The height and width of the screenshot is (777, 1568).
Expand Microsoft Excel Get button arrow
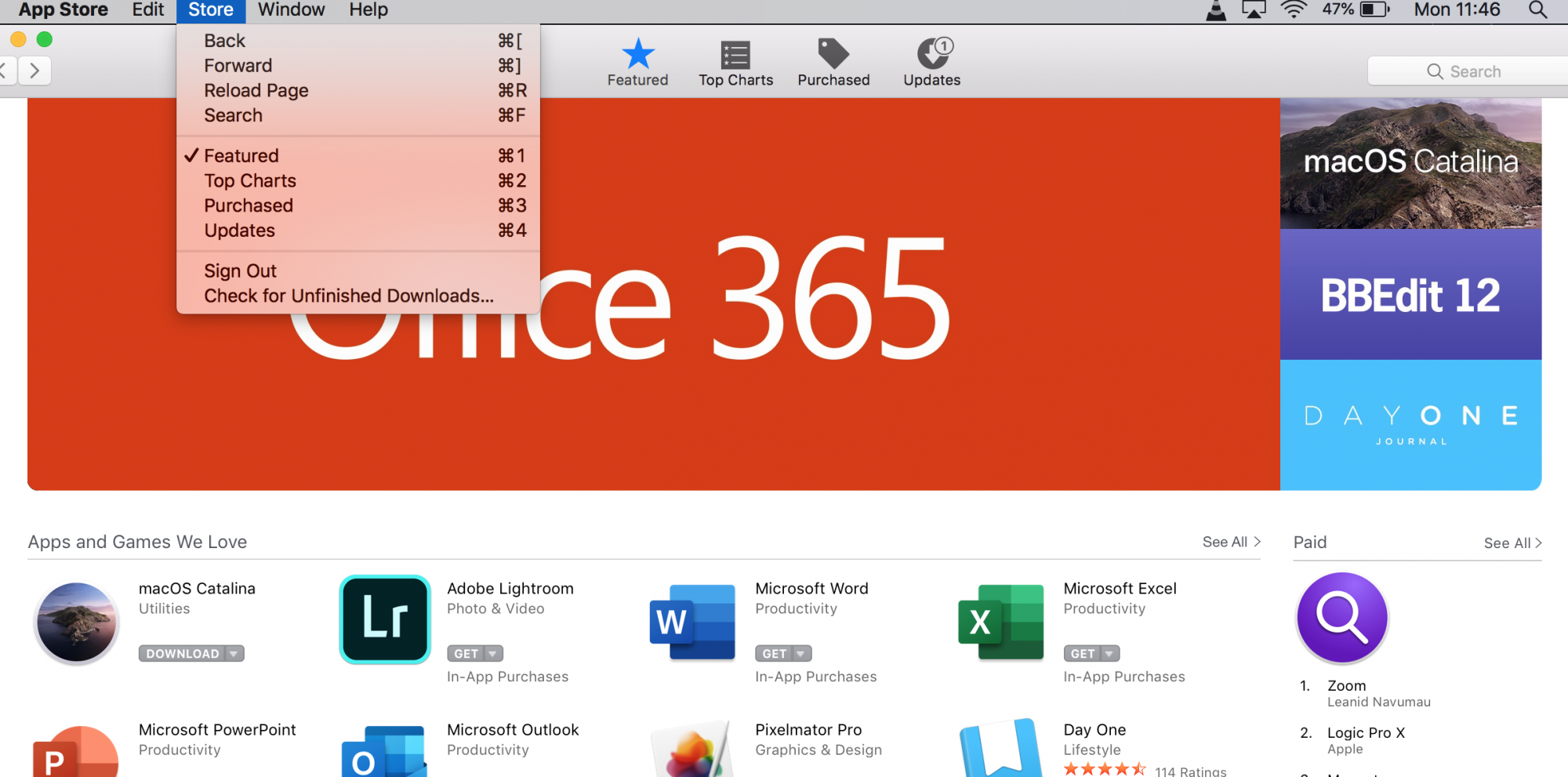click(x=1109, y=654)
